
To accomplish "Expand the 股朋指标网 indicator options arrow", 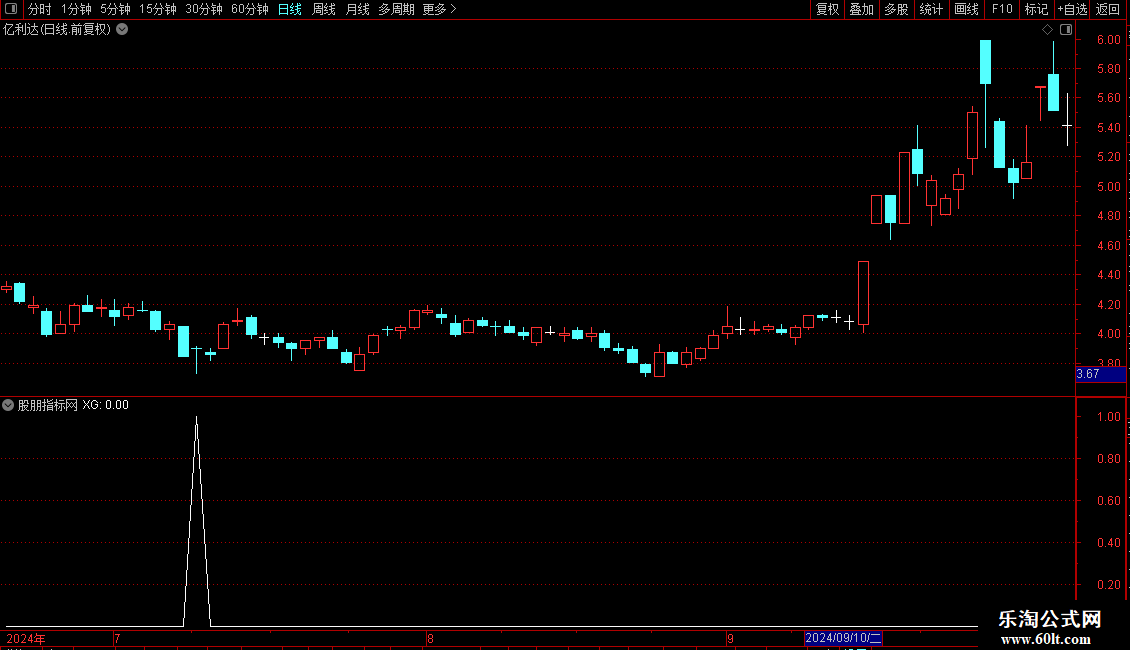I will tap(8, 405).
